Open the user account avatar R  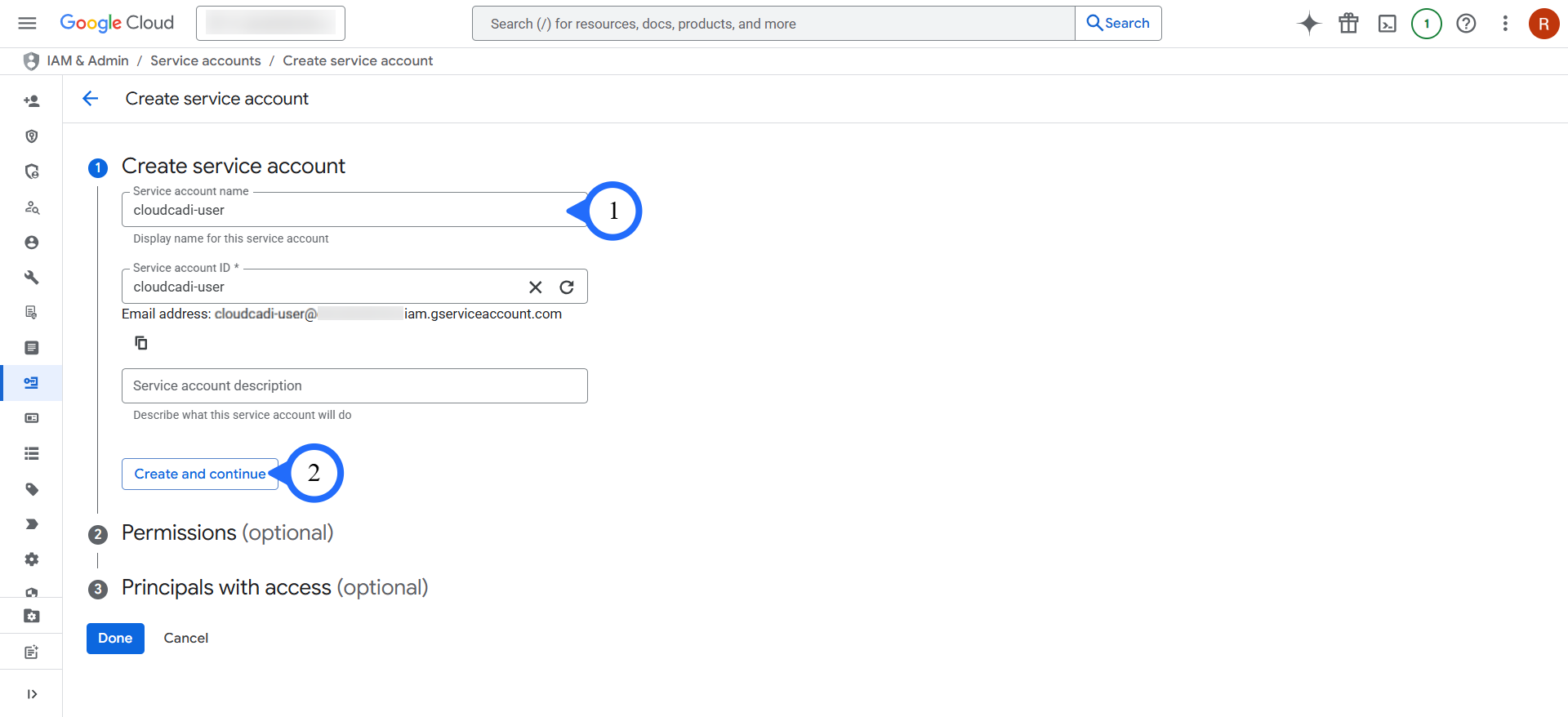[1543, 24]
